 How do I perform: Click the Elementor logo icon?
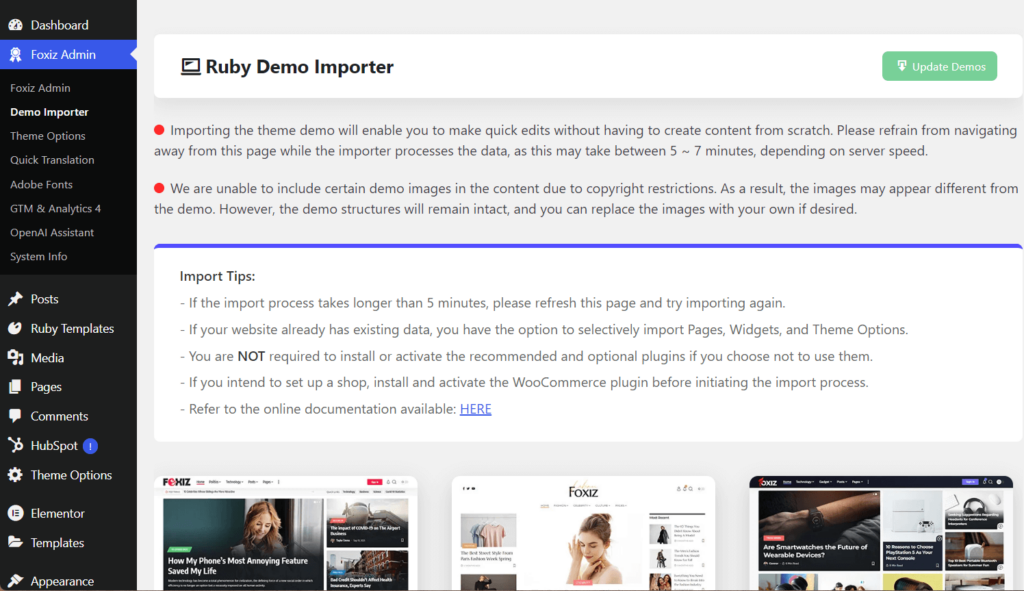[x=15, y=513]
